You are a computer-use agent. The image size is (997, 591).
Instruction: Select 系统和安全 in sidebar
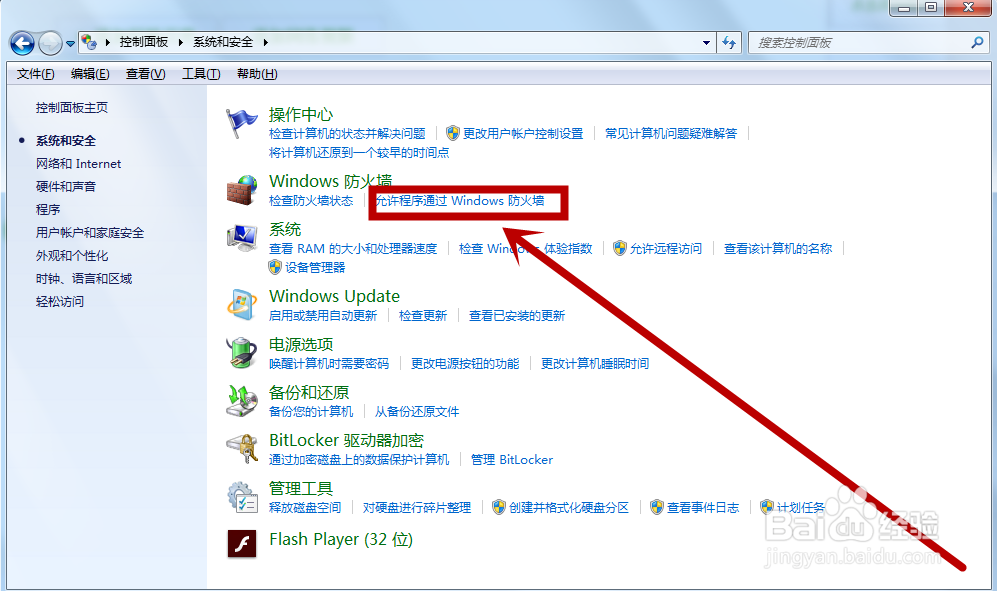pyautogui.click(x=66, y=141)
